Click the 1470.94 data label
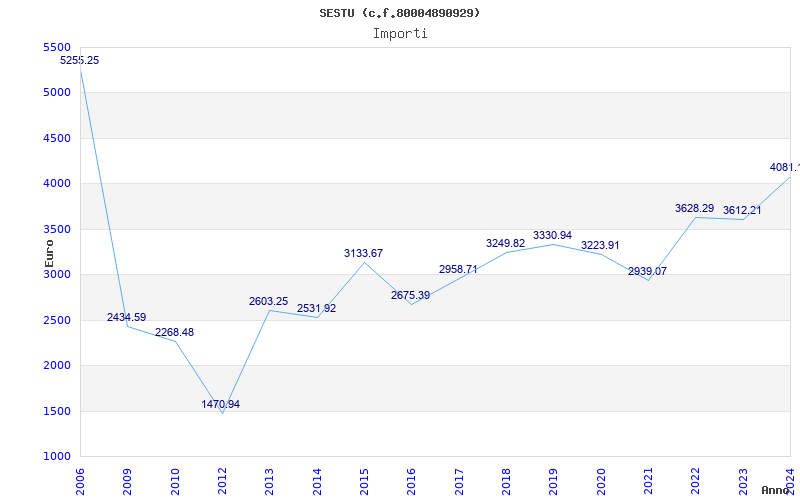 click(220, 404)
